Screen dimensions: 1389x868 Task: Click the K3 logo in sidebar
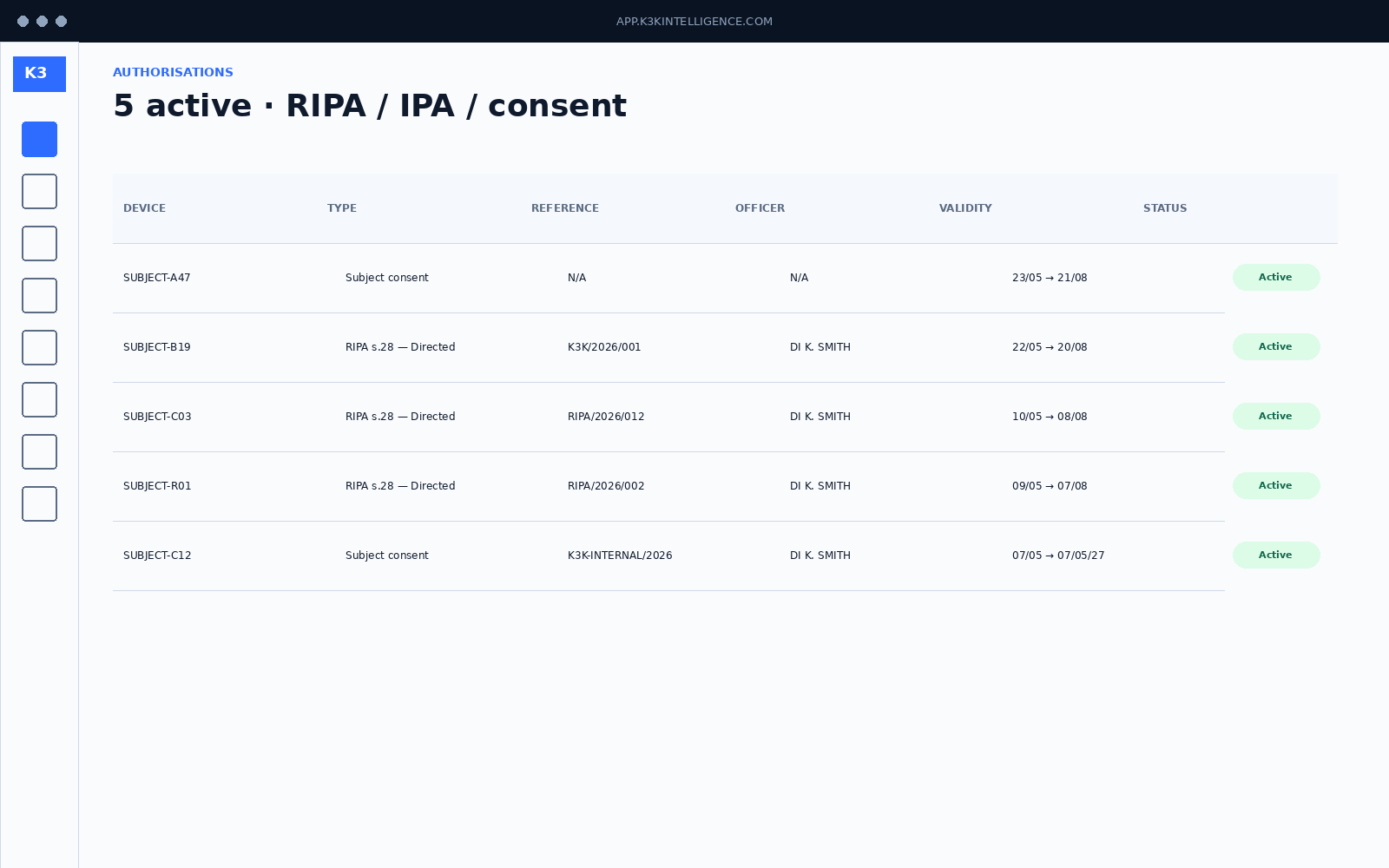pos(39,74)
